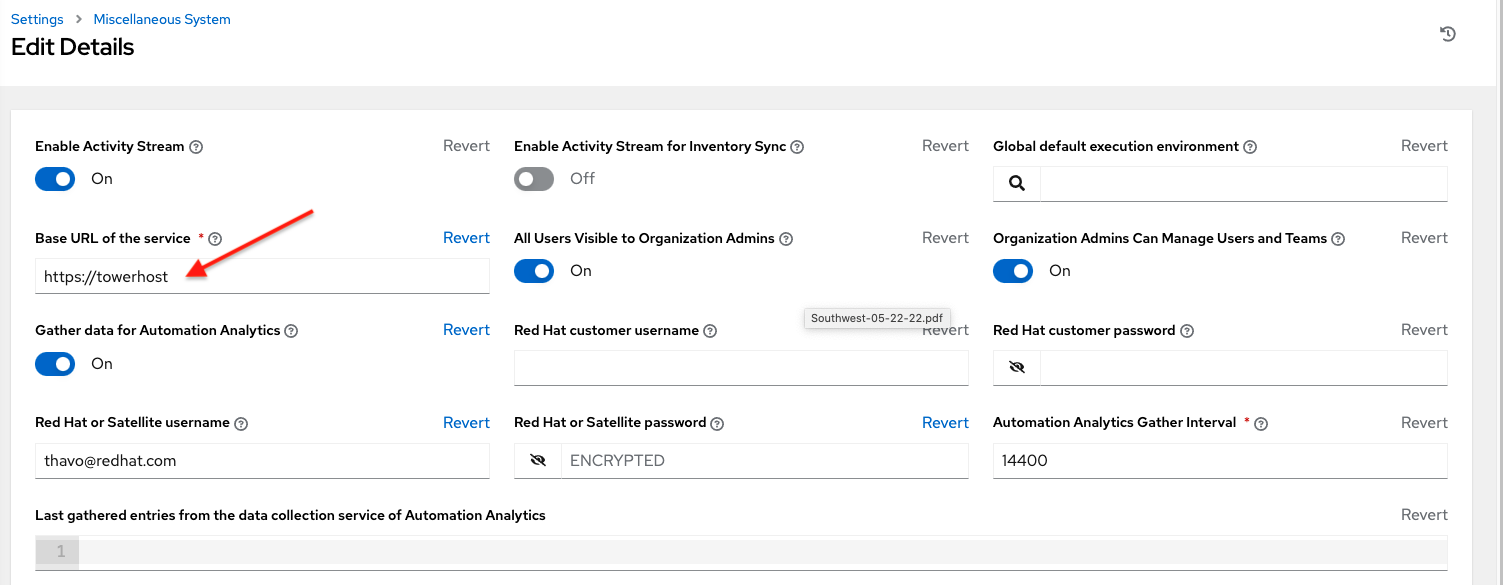Screen dimensions: 1503x585
Task: Open search icon for Global default execution environment
Action: coord(1017,184)
